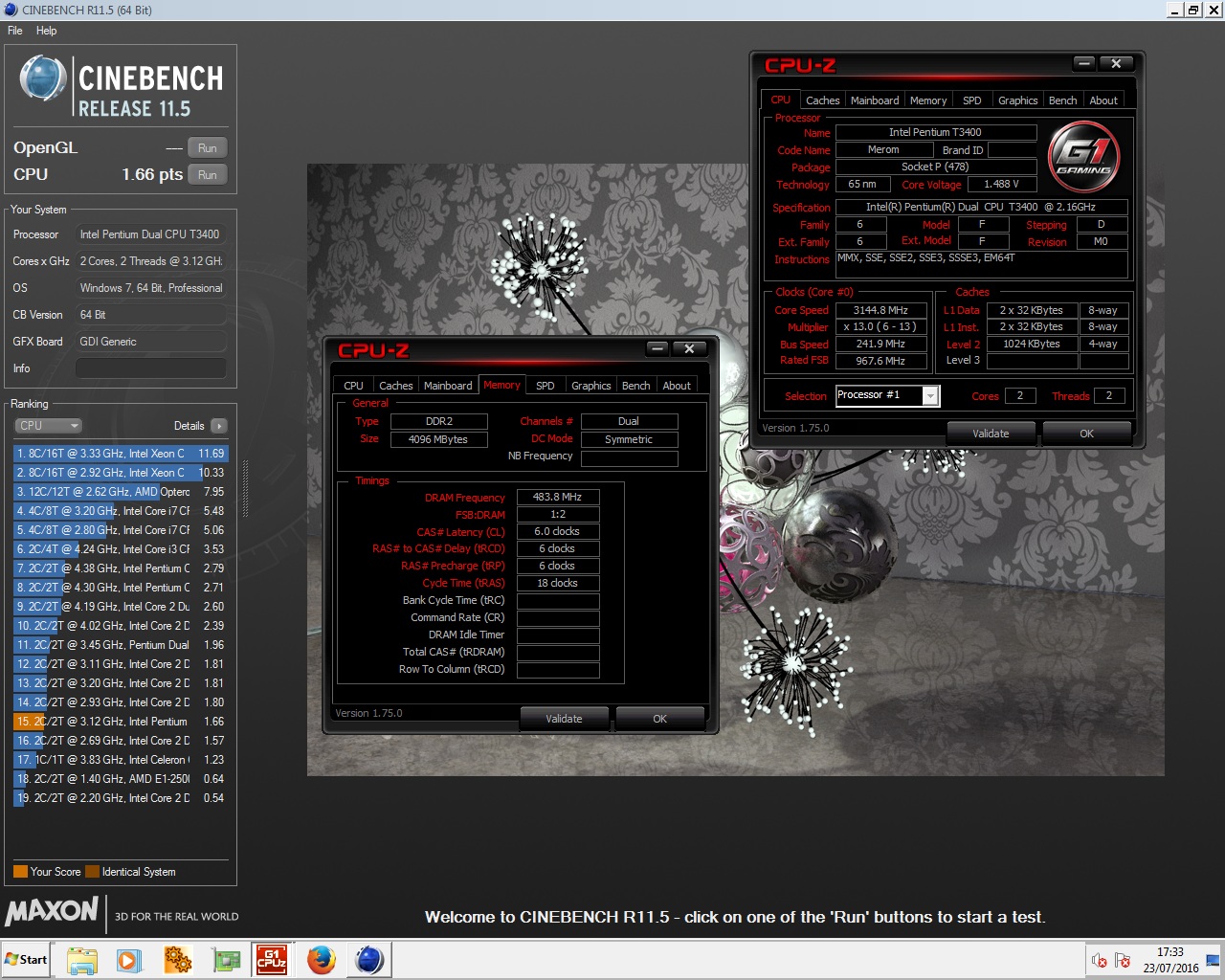Open Graphics tab in top-right CPU-Z window
Screen dimensions: 1225x980
click(x=1017, y=100)
